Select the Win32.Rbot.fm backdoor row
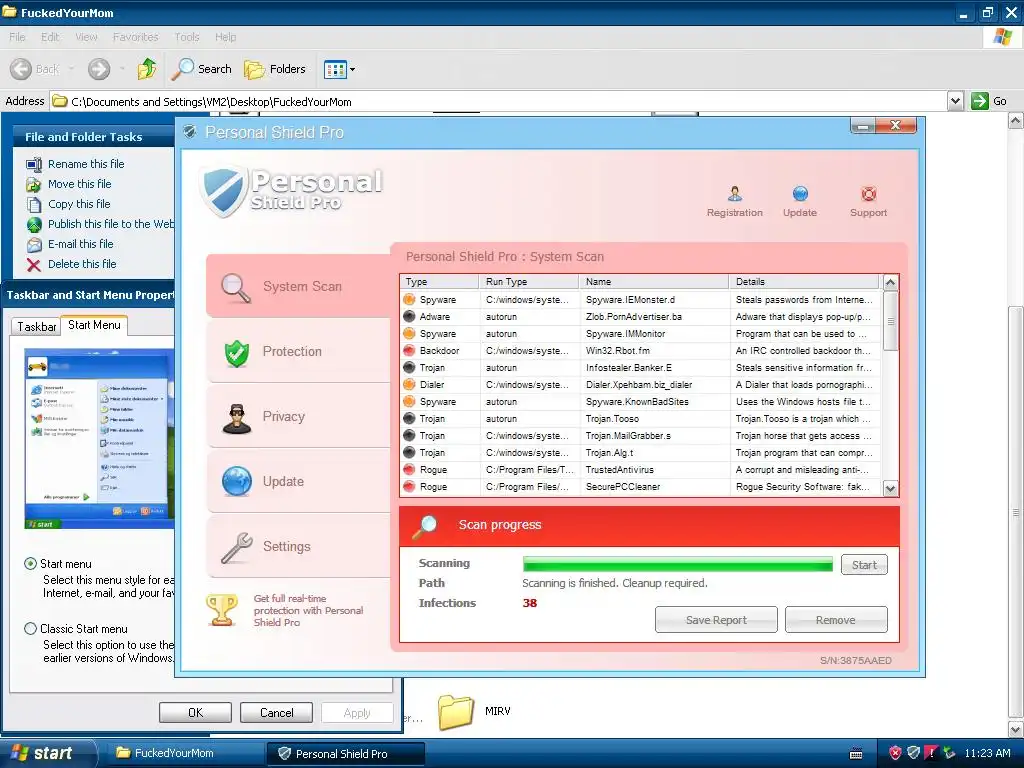 coord(640,351)
